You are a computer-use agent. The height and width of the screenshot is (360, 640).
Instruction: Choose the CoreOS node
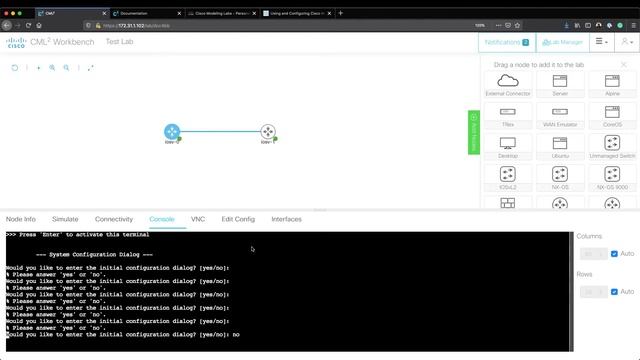pos(612,116)
